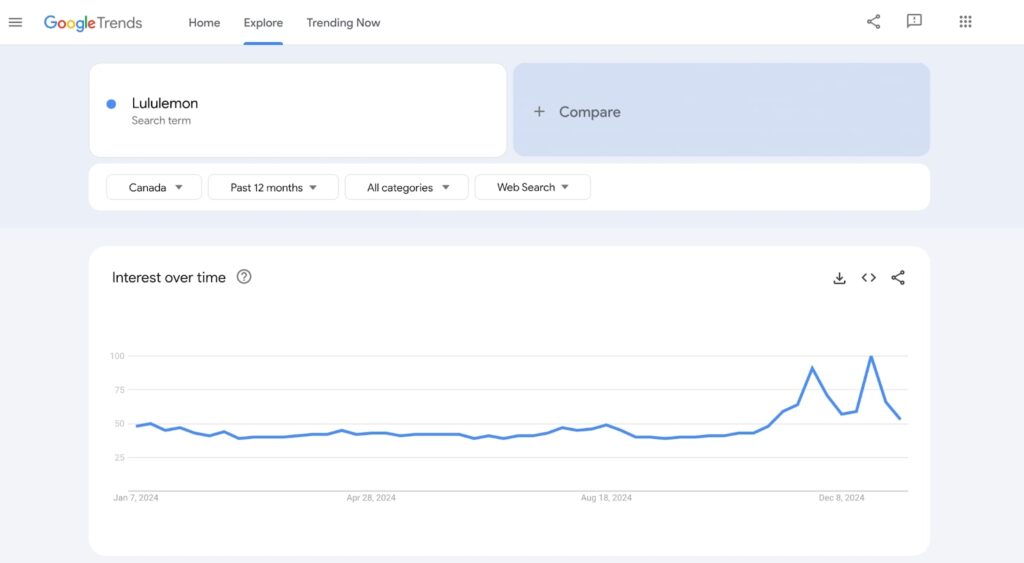Screen dimensions: 1024x563
Task: Select the Explore tab
Action: [263, 23]
